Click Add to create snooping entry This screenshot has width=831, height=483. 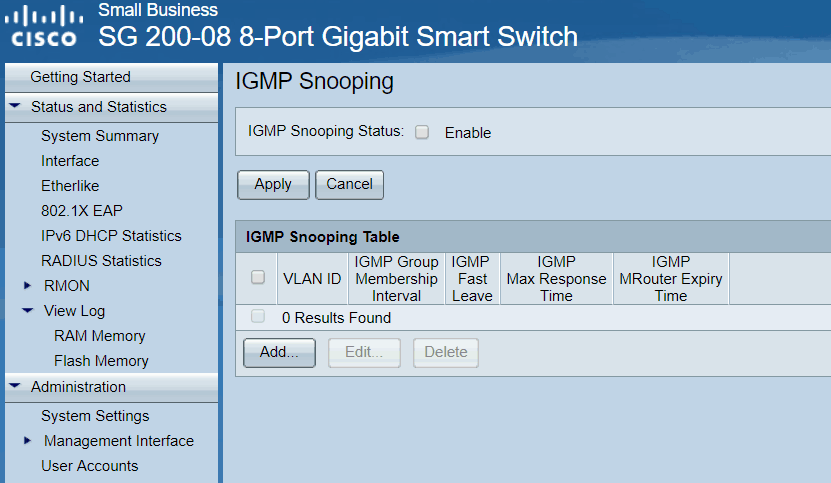point(279,352)
